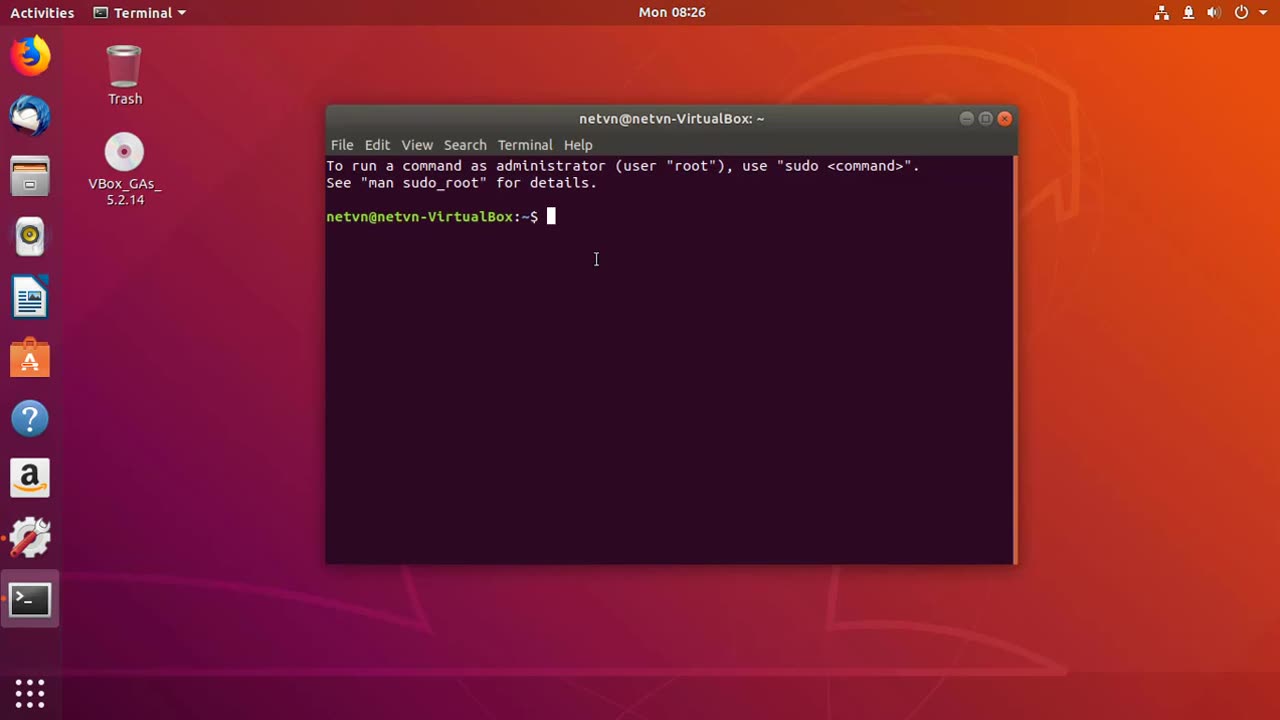Screen dimensions: 1280x720
Task: Open Ubuntu Software center
Action: (x=30, y=358)
